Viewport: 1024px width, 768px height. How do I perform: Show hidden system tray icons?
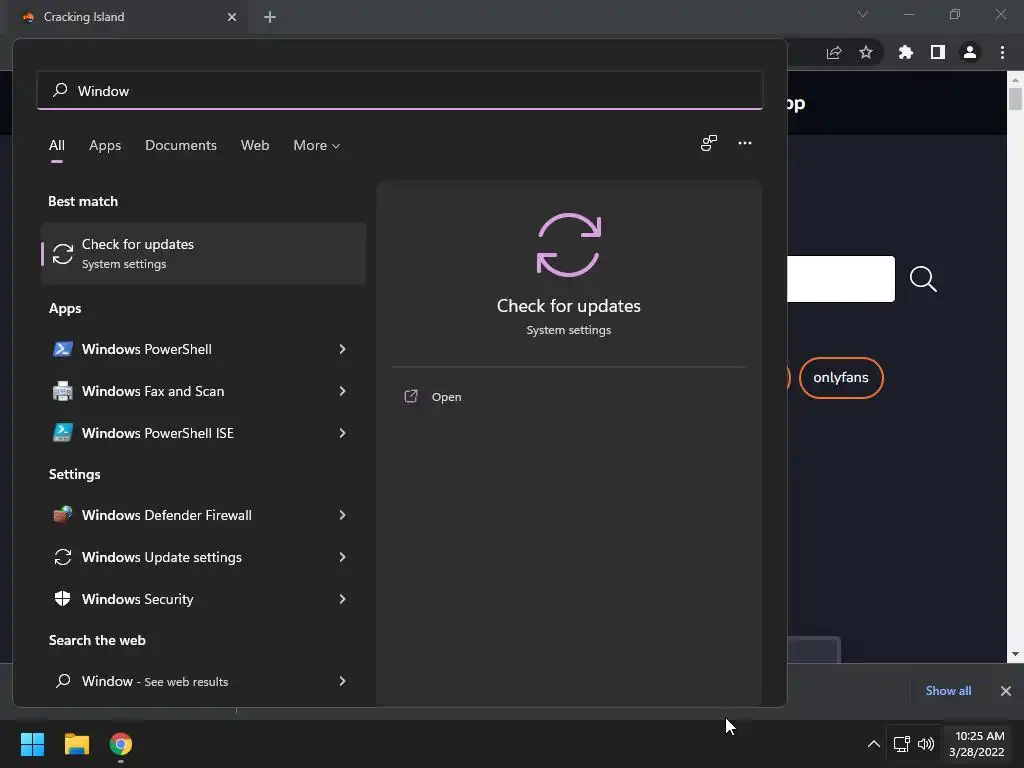(873, 744)
